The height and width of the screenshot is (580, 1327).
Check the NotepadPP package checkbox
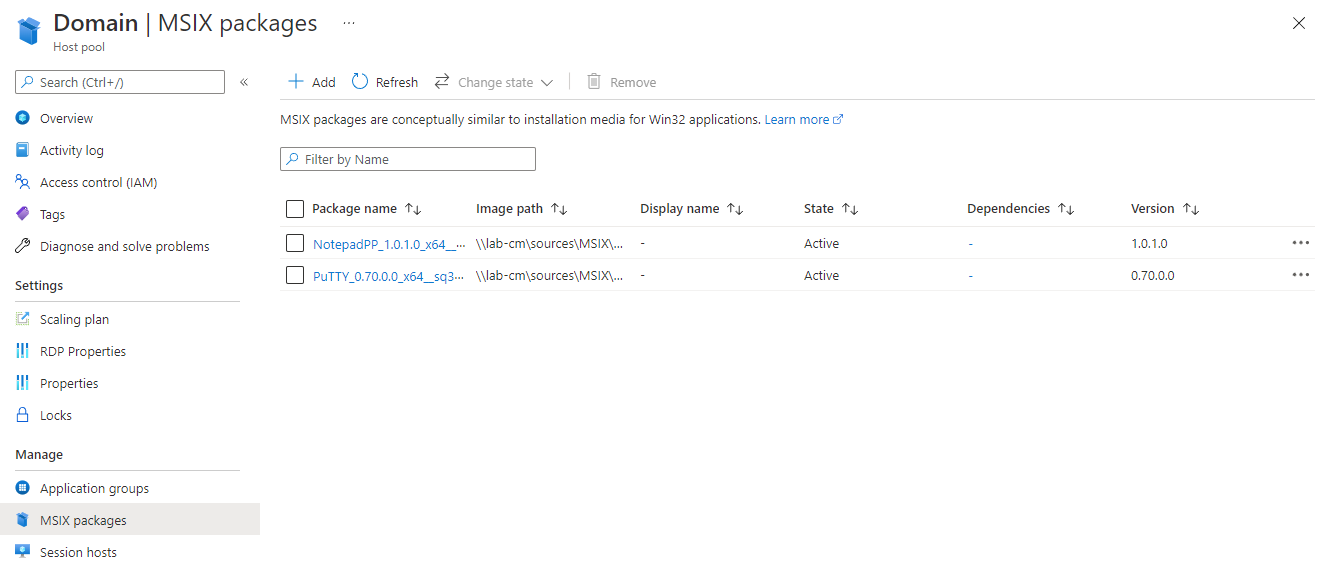coord(294,243)
